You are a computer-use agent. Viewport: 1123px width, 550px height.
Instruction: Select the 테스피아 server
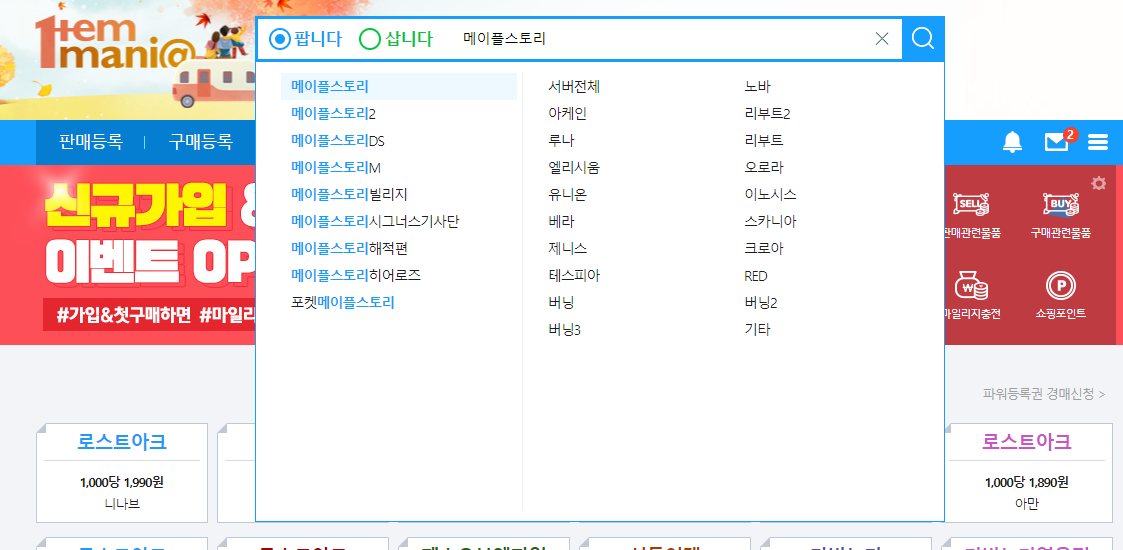click(x=574, y=276)
